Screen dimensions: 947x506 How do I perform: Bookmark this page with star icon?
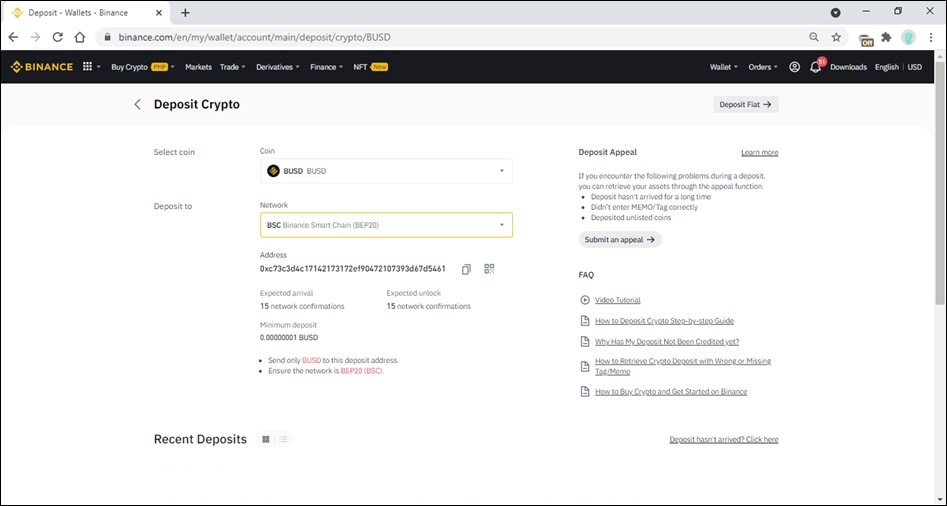pyautogui.click(x=836, y=37)
